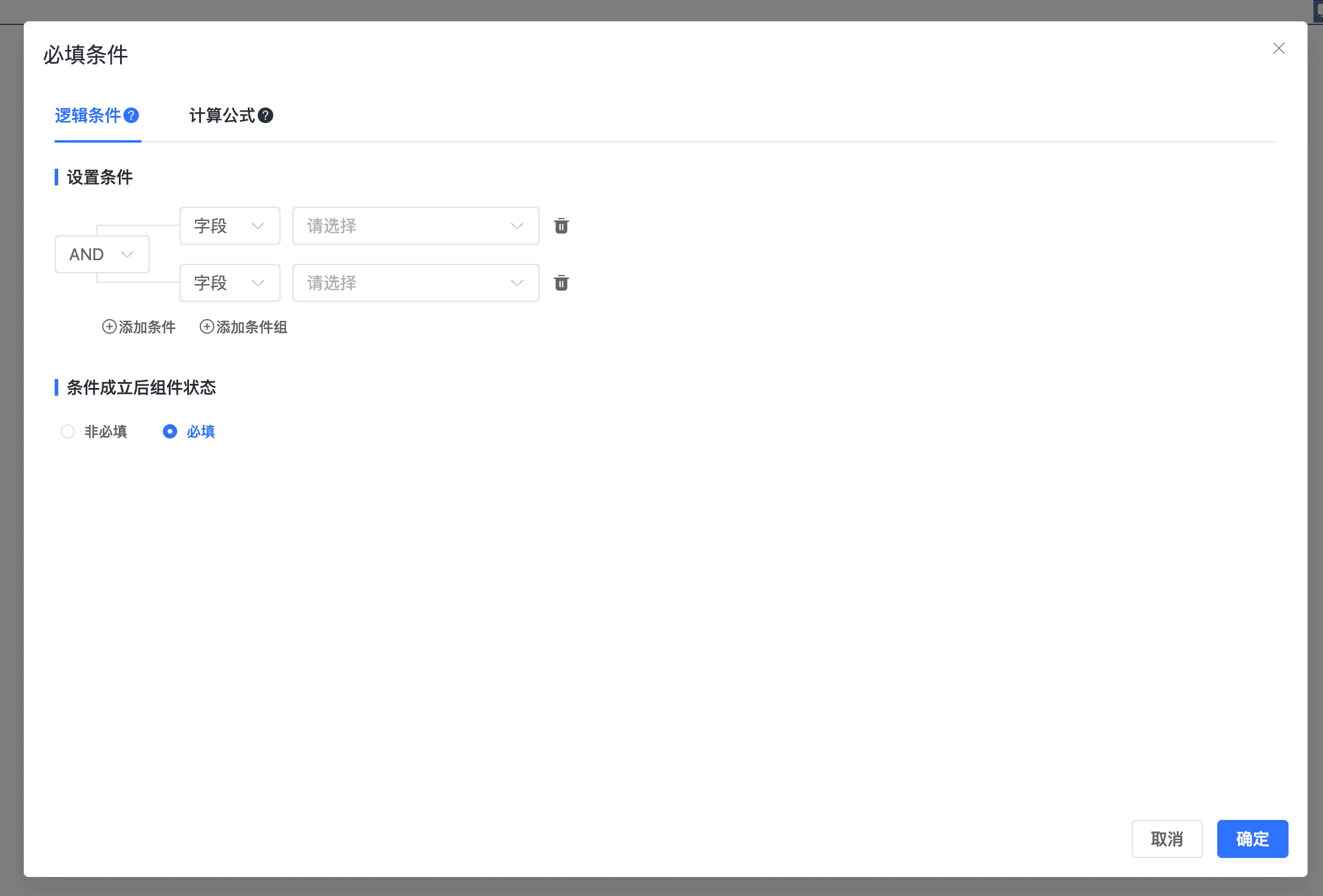Switch to the 计算公式 tab
This screenshot has width=1323, height=896.
click(222, 115)
